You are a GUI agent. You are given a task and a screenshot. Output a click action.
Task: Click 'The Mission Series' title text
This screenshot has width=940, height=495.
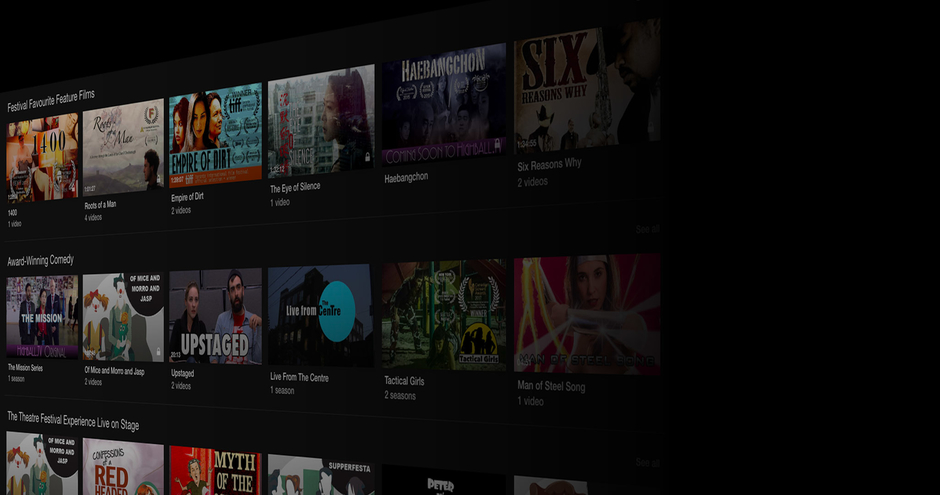pyautogui.click(x=25, y=367)
